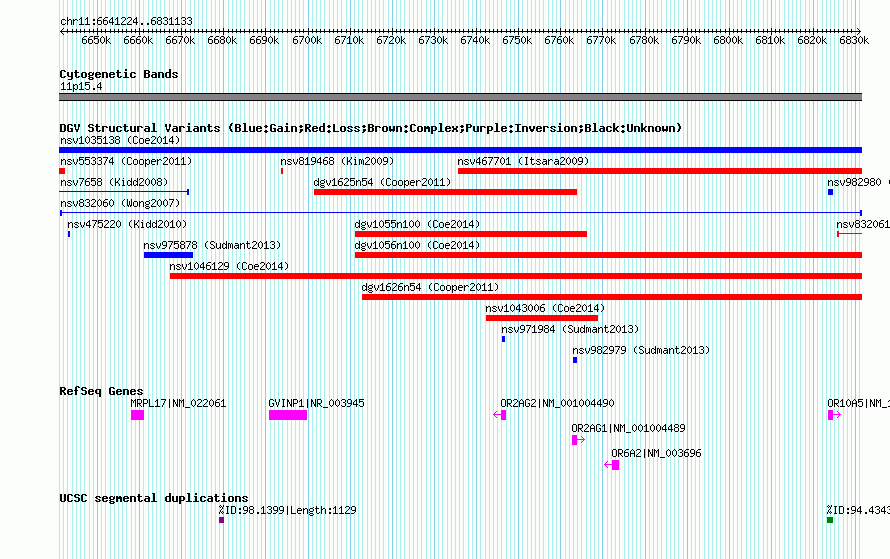Select the dgv1625n54 (Cooper2011) red bar
Viewport: 890px width, 559px height.
tap(446, 192)
